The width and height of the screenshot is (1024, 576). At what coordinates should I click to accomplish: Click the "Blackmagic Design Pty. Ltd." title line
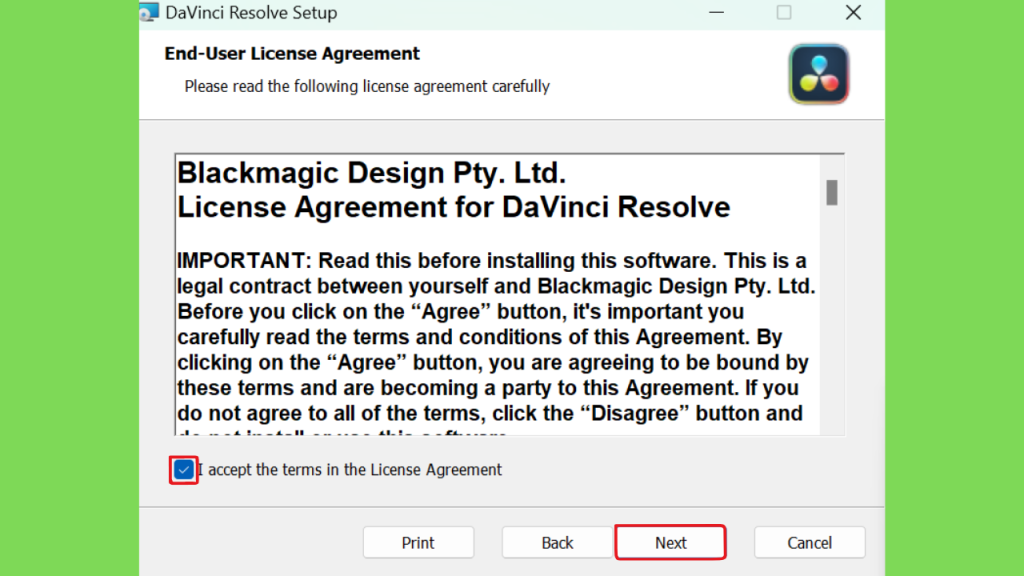click(x=372, y=173)
